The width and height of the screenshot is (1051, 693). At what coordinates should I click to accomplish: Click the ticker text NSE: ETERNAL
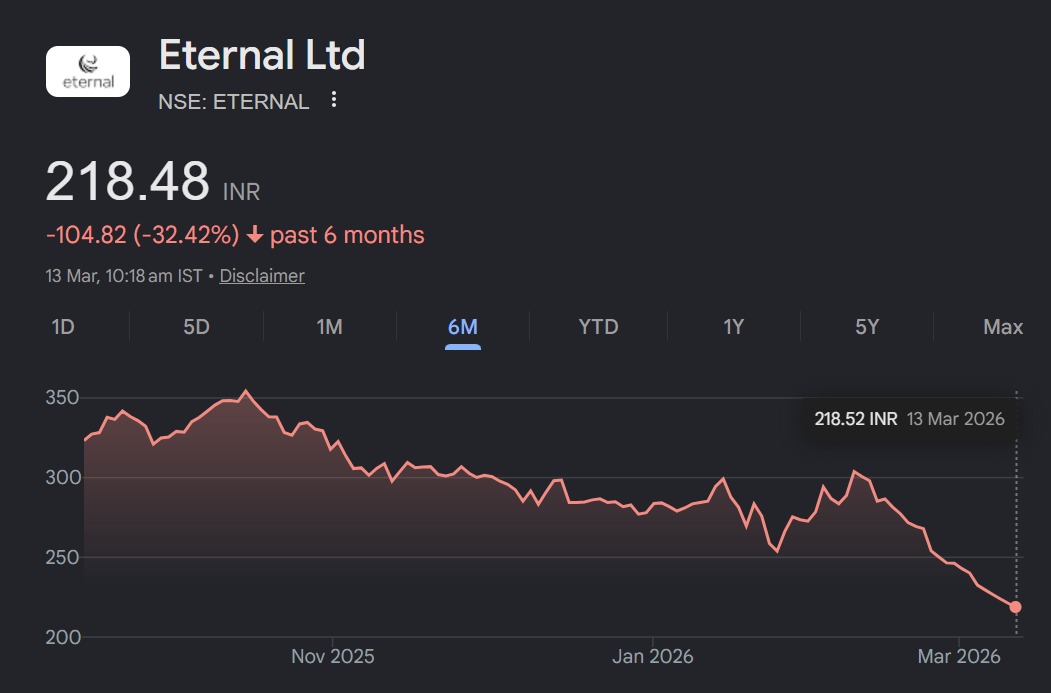coord(234,100)
